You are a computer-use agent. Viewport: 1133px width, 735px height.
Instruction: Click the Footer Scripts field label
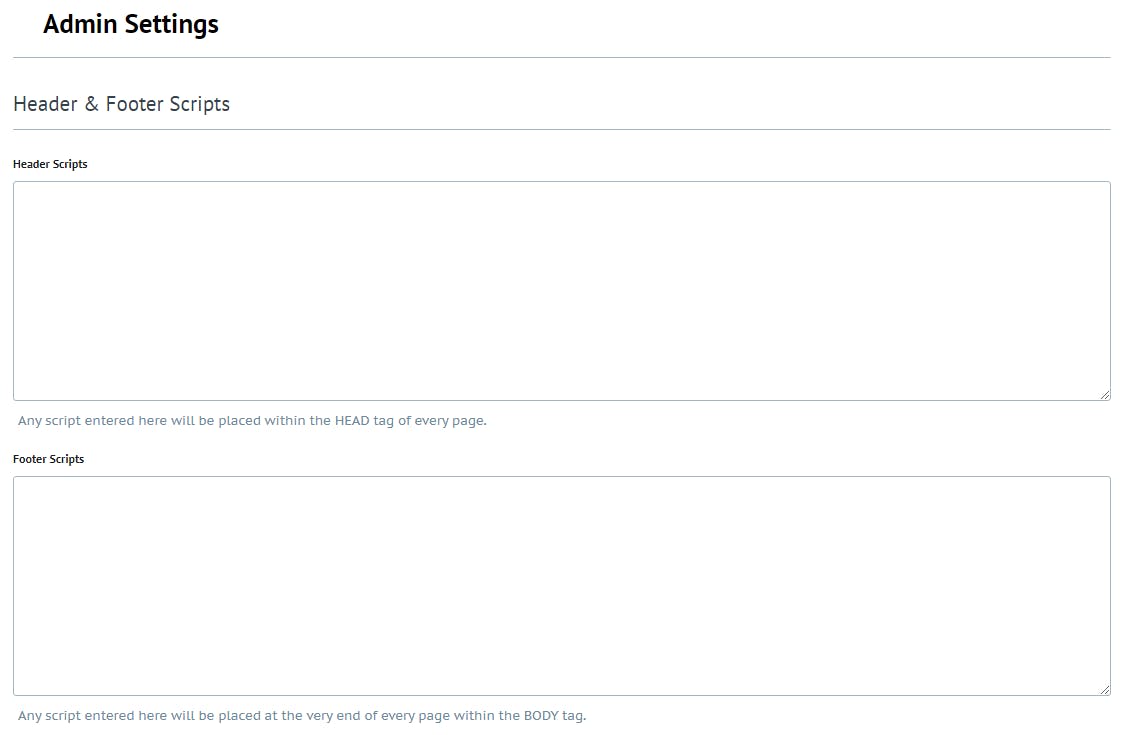[48, 459]
